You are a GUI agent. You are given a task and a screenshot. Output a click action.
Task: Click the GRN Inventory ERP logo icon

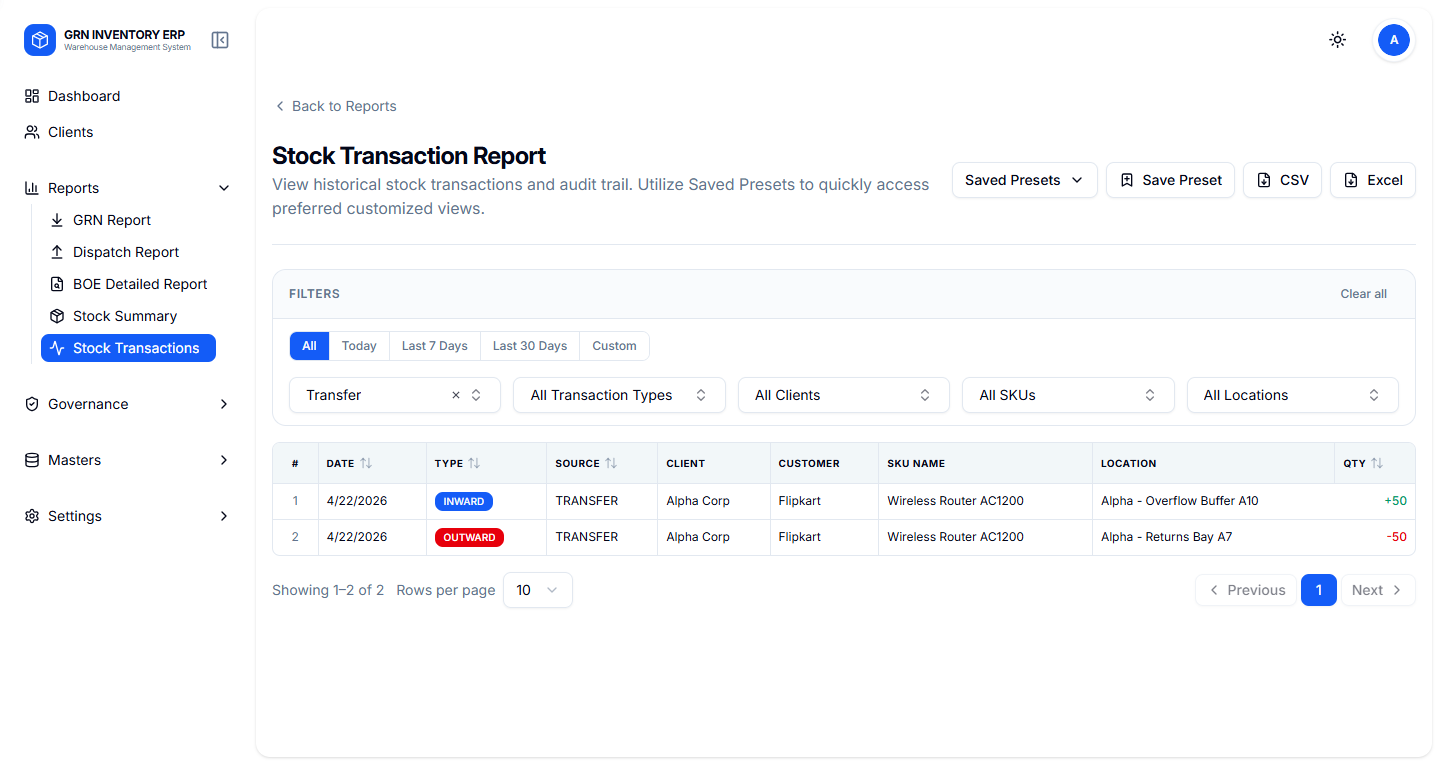point(40,40)
